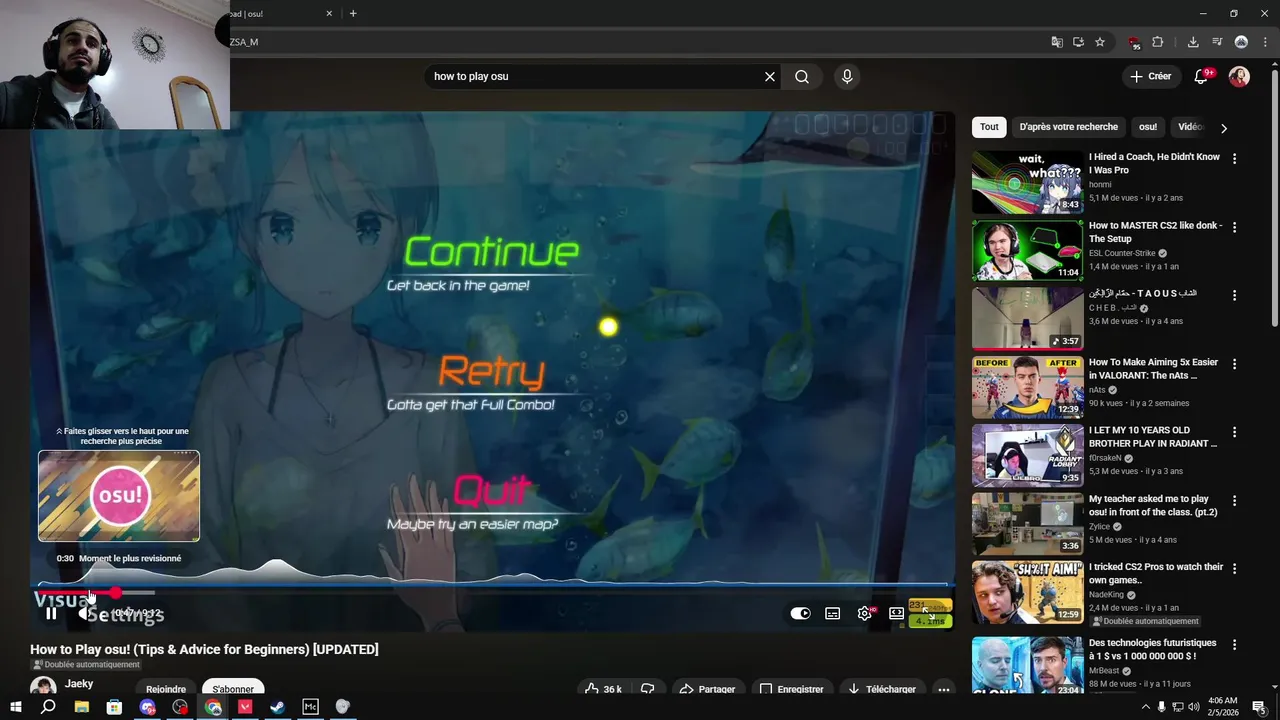Open Windows taskbar search
The height and width of the screenshot is (720, 1280).
(48, 707)
